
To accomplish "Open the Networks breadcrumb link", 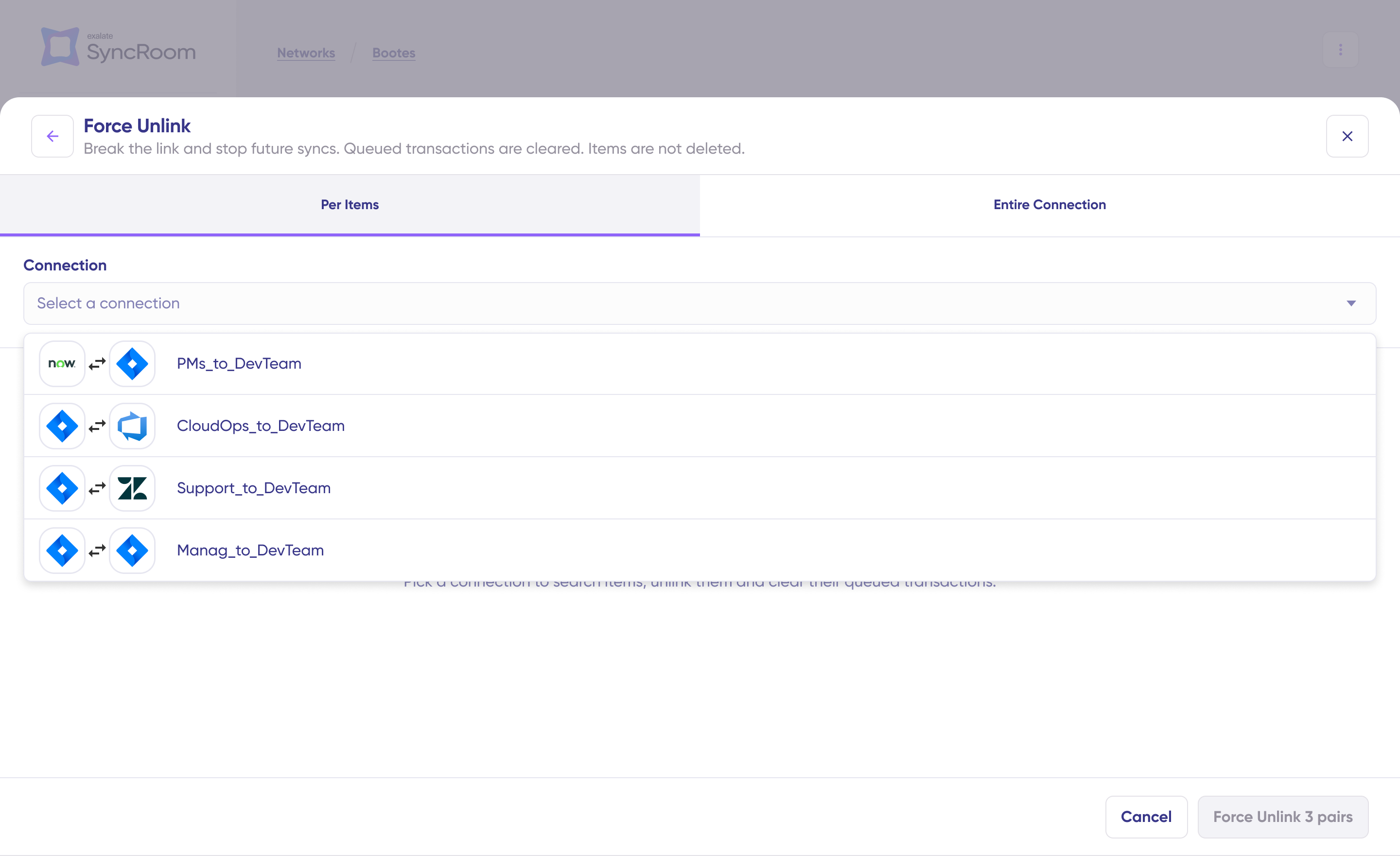I will [x=306, y=53].
